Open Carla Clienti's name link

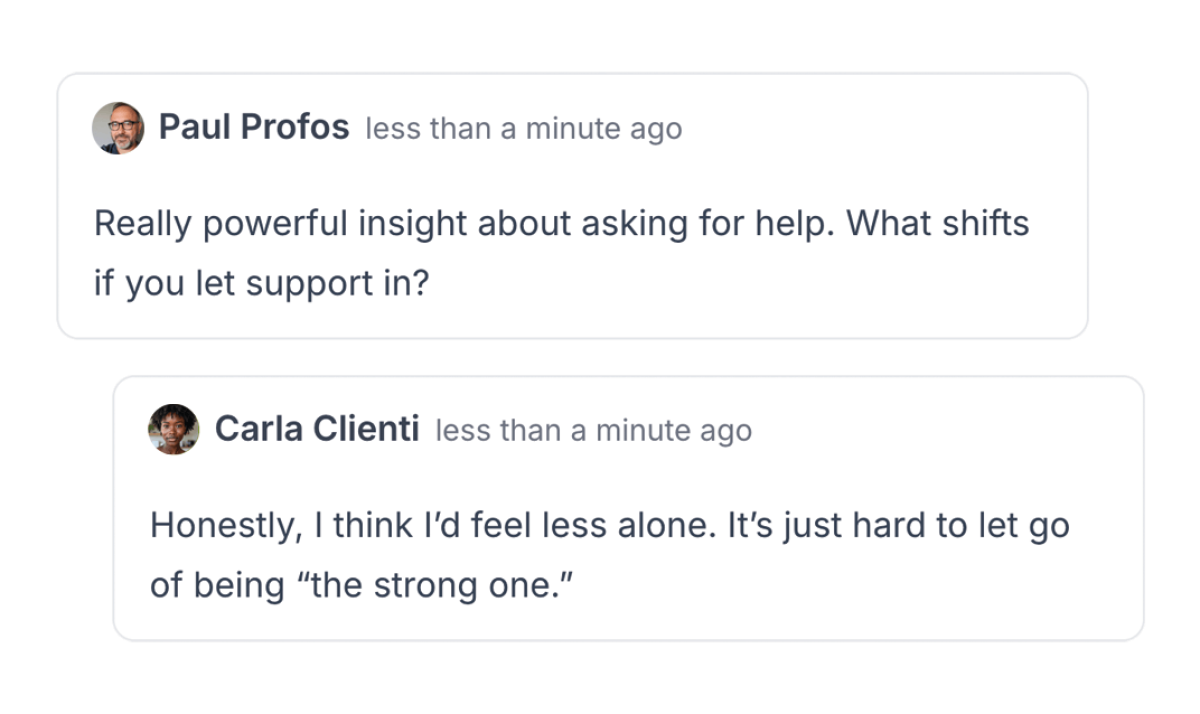(317, 430)
